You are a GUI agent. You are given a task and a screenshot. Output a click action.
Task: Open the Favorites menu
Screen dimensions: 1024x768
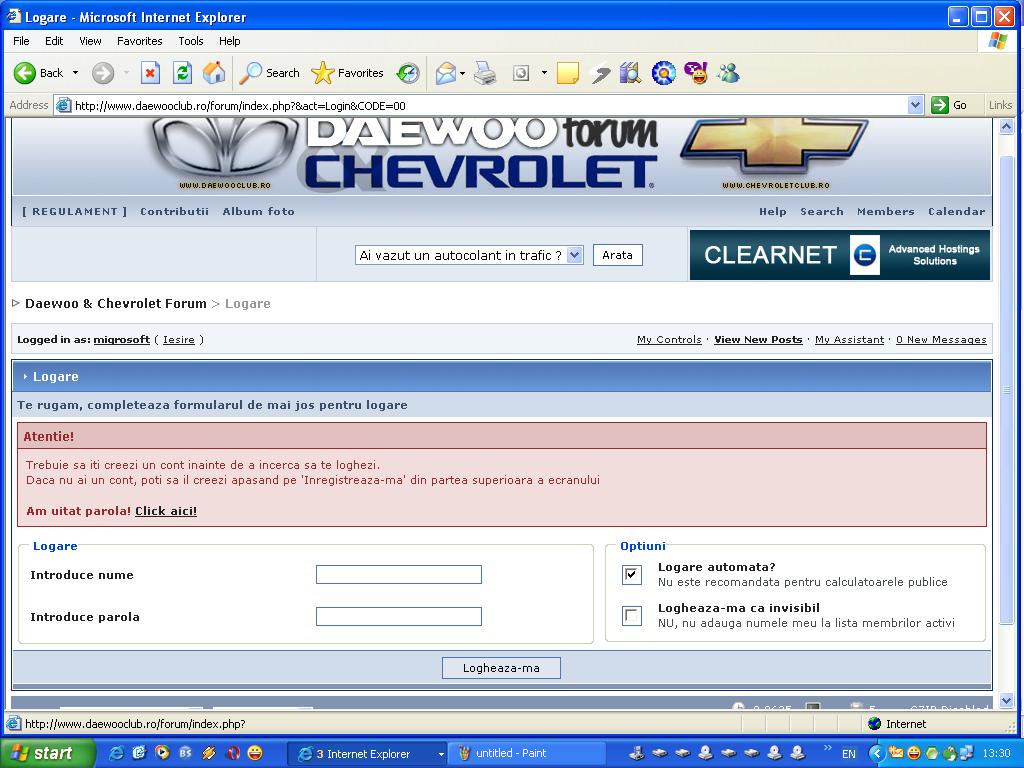coord(139,41)
